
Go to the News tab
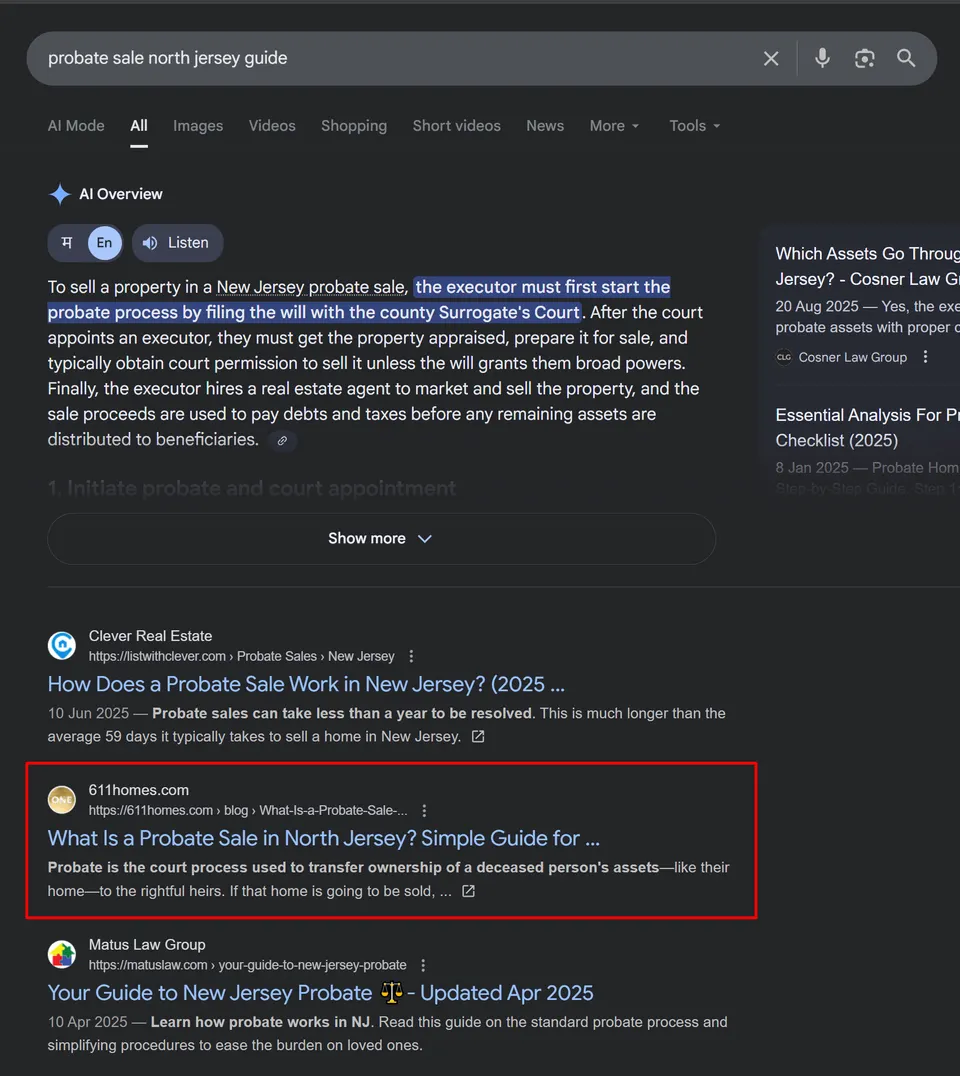point(545,126)
